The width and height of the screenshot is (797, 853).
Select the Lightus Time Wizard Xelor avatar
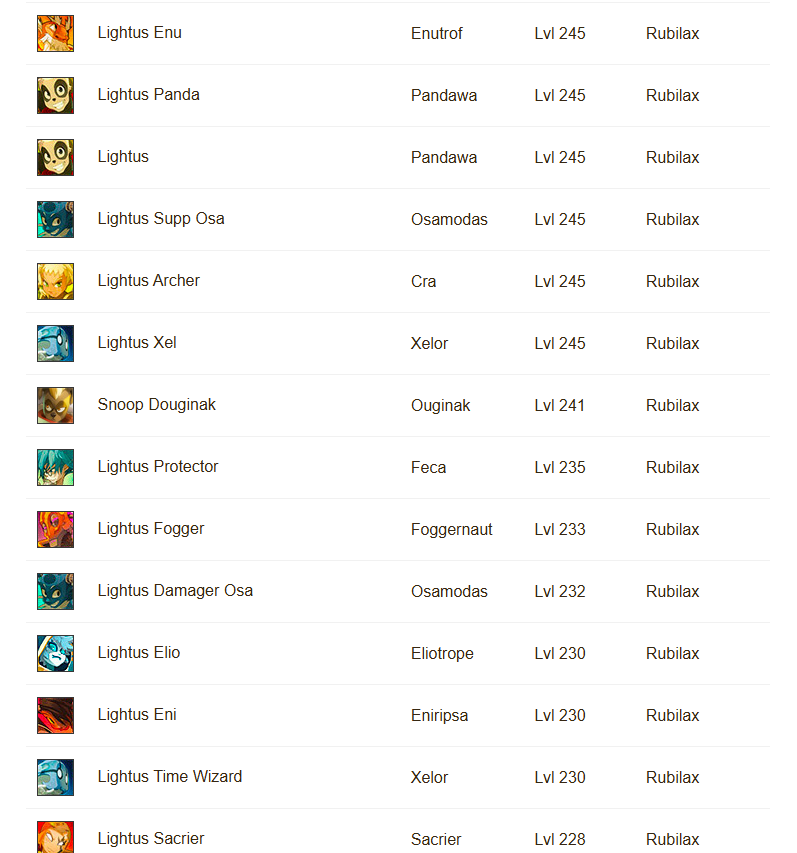click(55, 777)
